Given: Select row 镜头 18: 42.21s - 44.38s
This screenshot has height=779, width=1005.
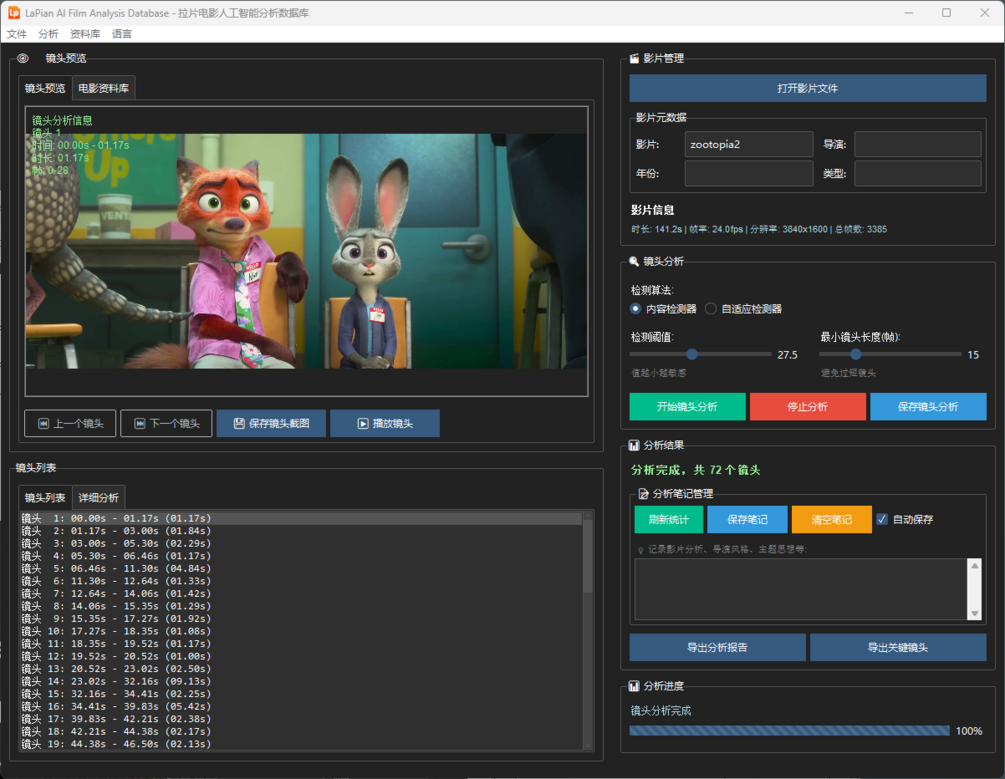Looking at the screenshot, I should click(301, 732).
